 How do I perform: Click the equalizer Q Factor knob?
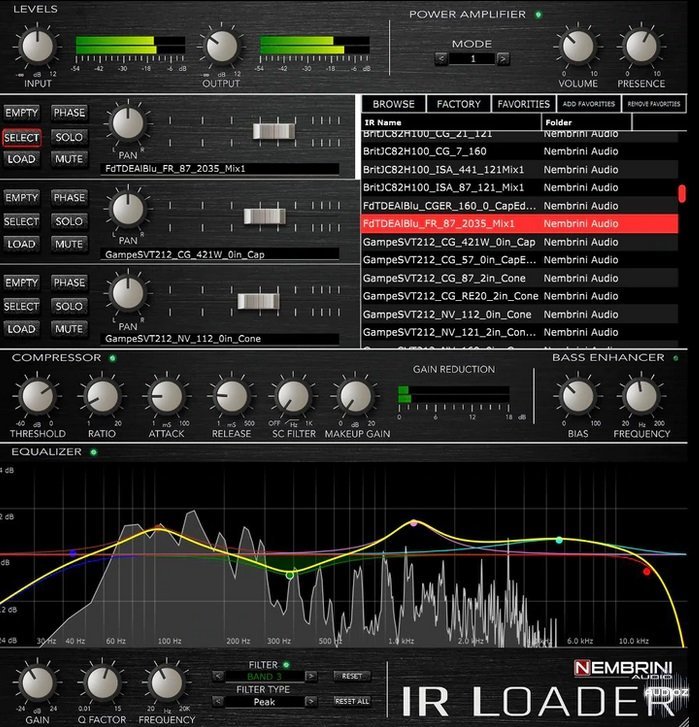point(102,683)
